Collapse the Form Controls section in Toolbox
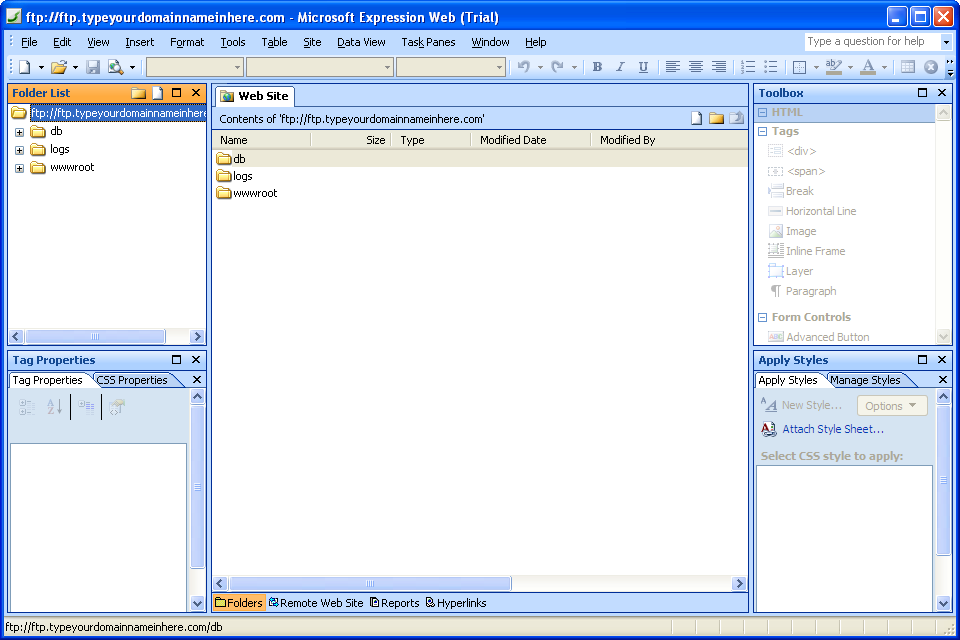The height and width of the screenshot is (640, 960). pos(763,317)
